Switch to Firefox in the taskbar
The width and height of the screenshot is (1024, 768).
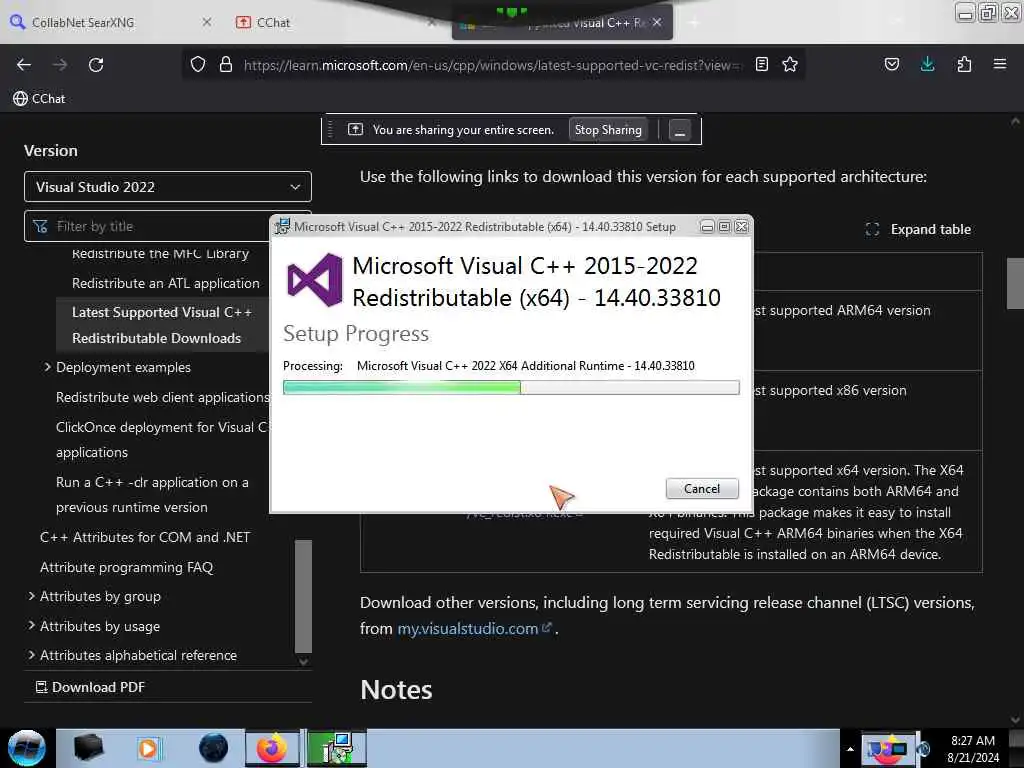pos(272,748)
